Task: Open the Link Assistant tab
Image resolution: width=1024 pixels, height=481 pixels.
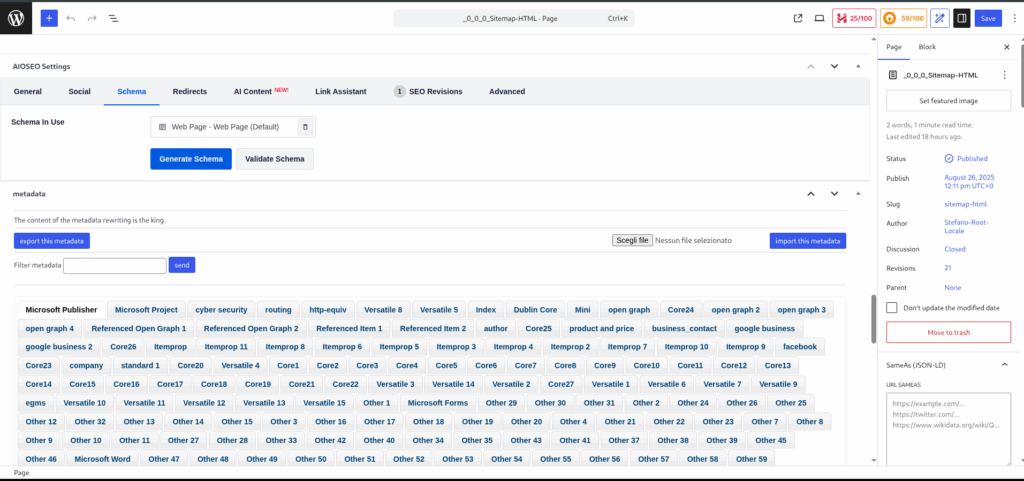Action: 341,91
